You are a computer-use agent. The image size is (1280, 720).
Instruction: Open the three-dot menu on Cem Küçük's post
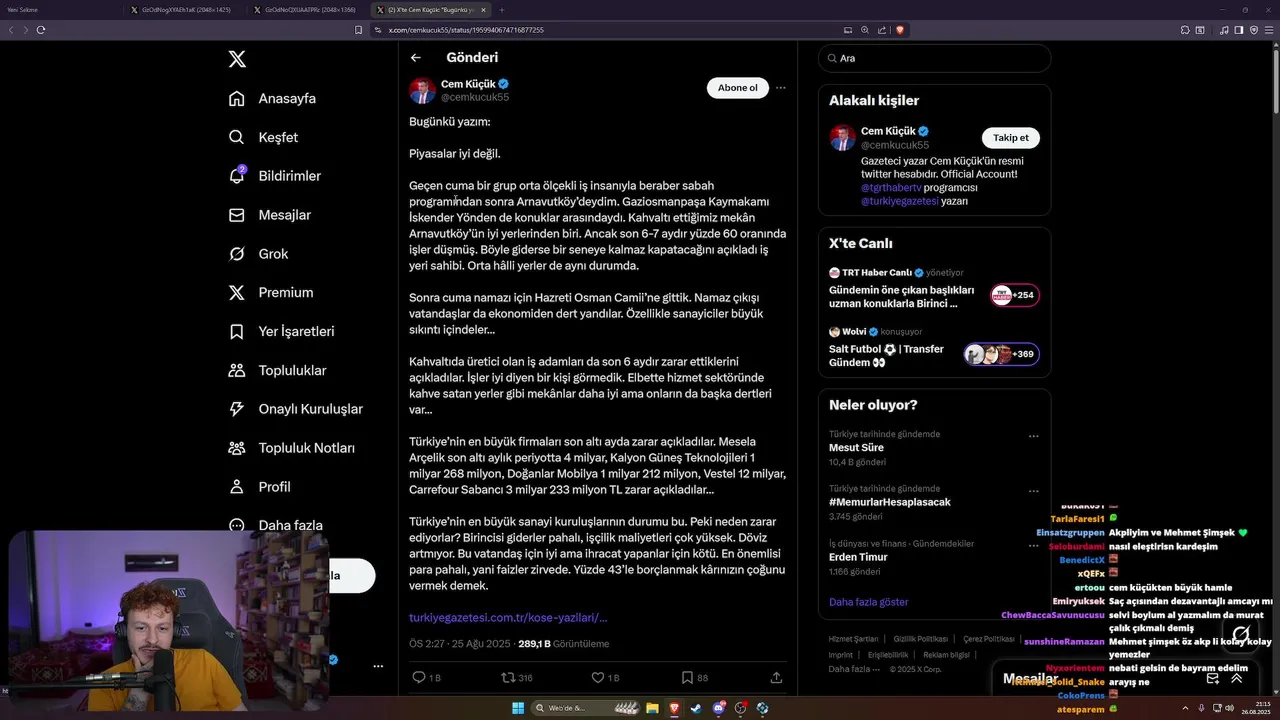tap(781, 88)
